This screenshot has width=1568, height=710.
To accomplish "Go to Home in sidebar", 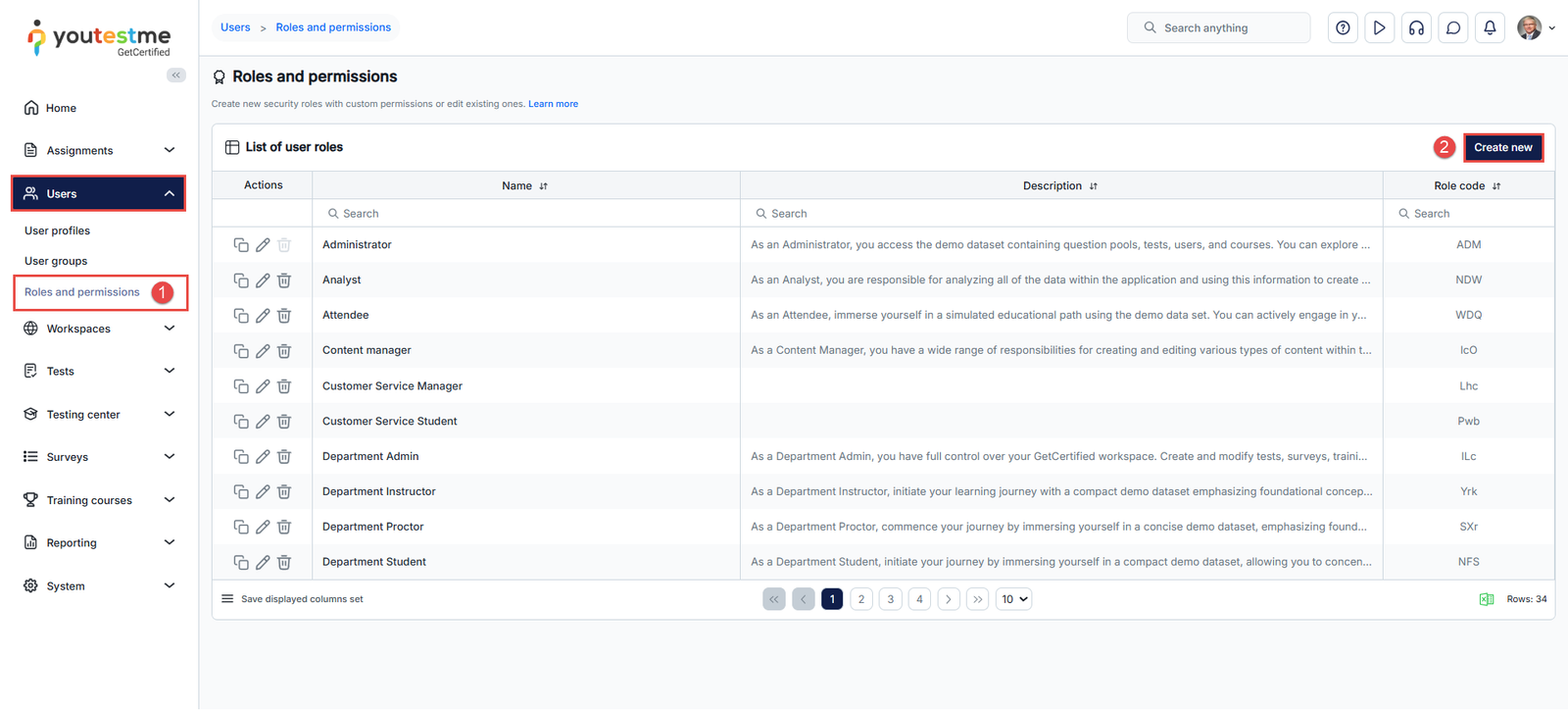I will click(x=61, y=108).
